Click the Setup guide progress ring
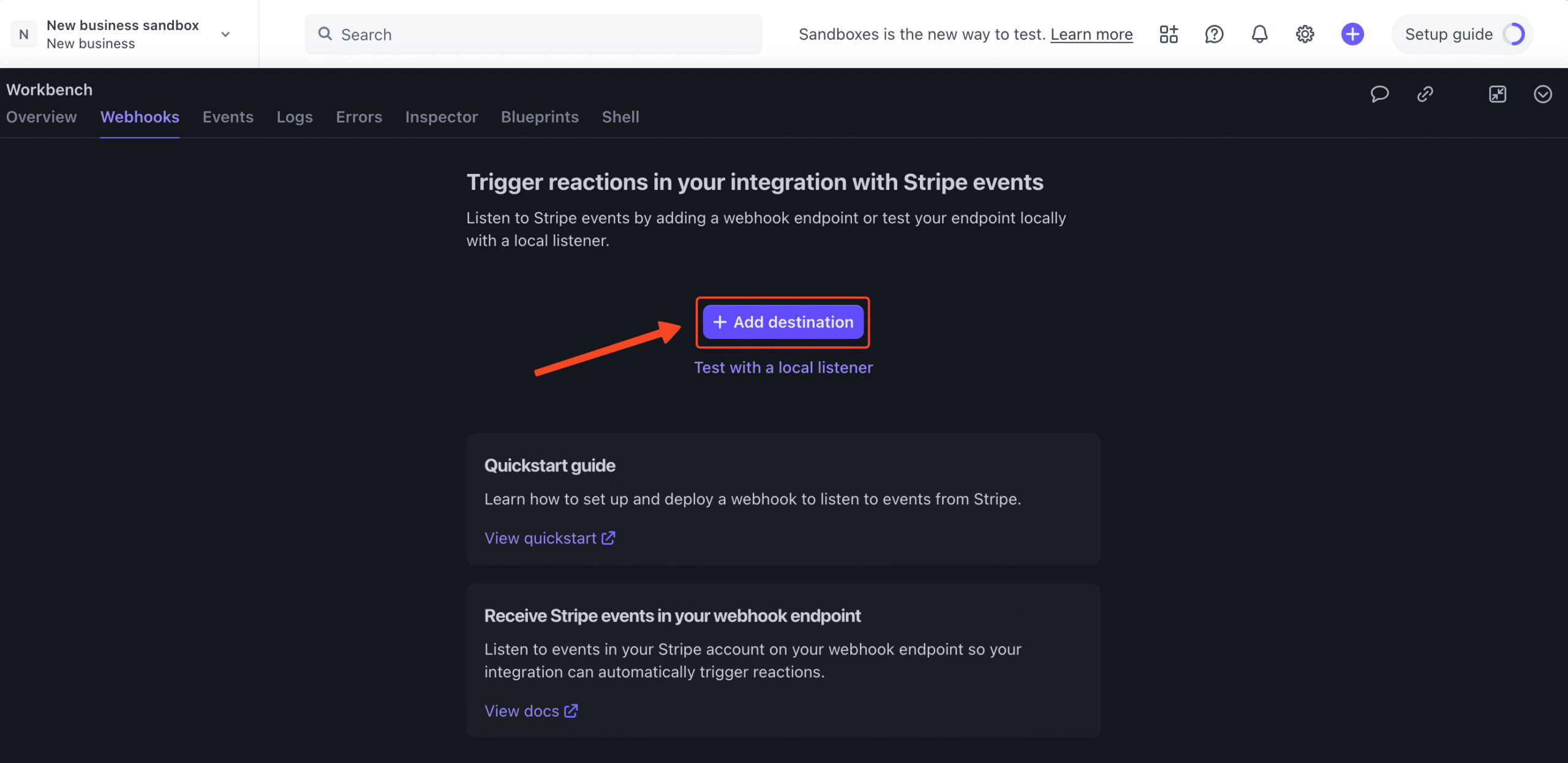 point(1513,34)
